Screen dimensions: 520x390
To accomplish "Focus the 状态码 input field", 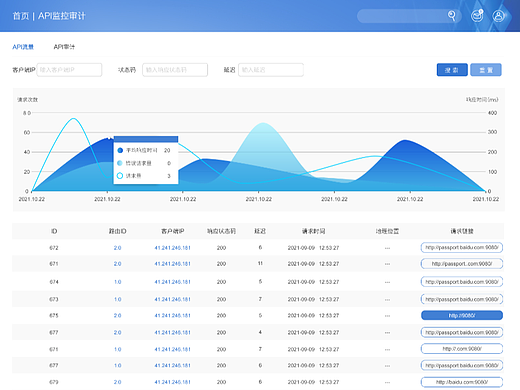I will [175, 70].
